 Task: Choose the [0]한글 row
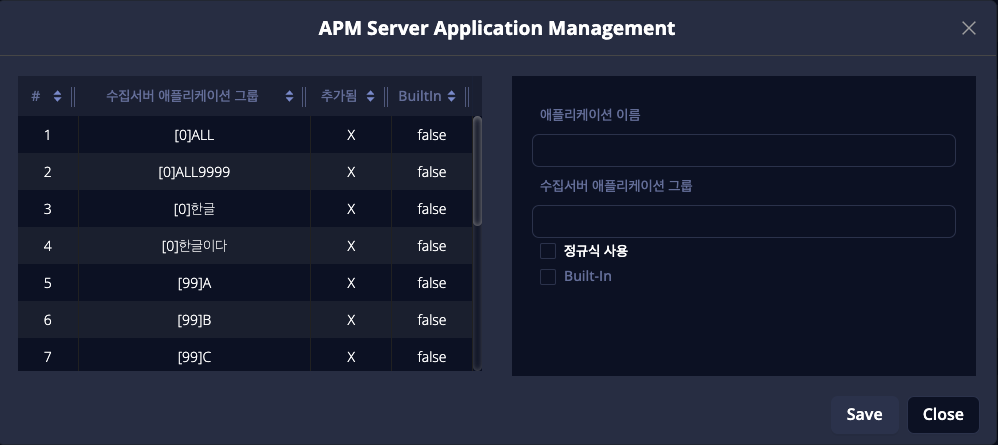[194, 209]
